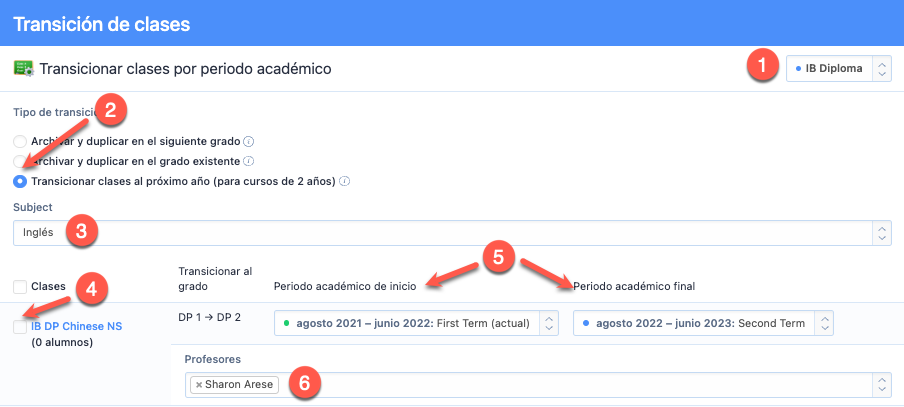Click the blue dot in end period selector
Screen dimensions: 904x407
click(586, 323)
